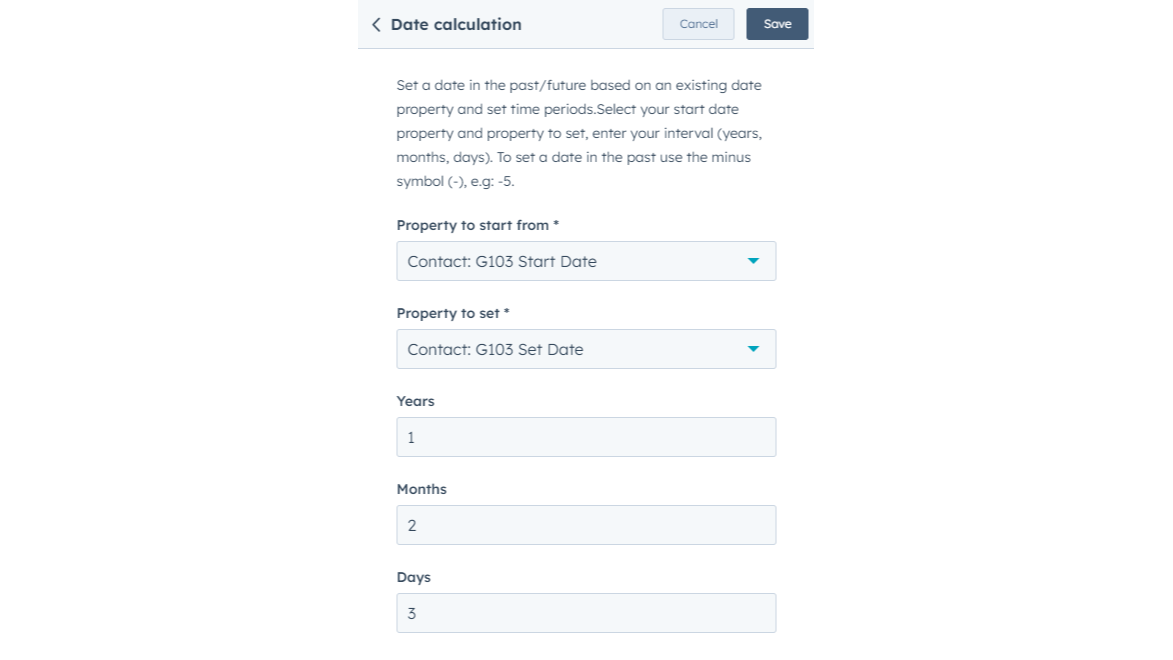This screenshot has height=660, width=1173.
Task: Open the 'Contact: G103 Set Date' dropdown
Action: [x=585, y=349]
